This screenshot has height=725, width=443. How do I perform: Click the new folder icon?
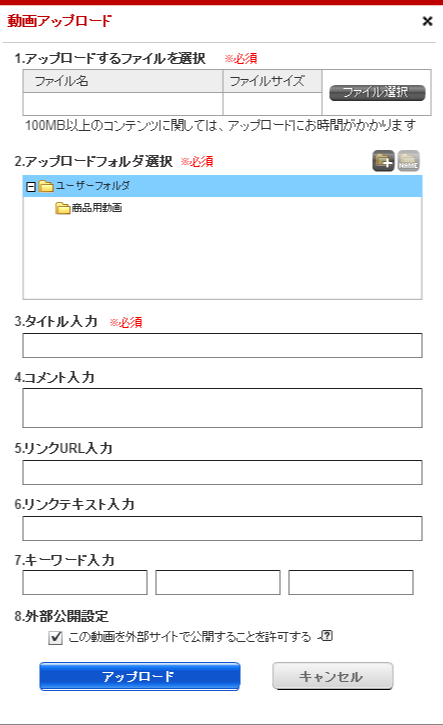point(383,161)
